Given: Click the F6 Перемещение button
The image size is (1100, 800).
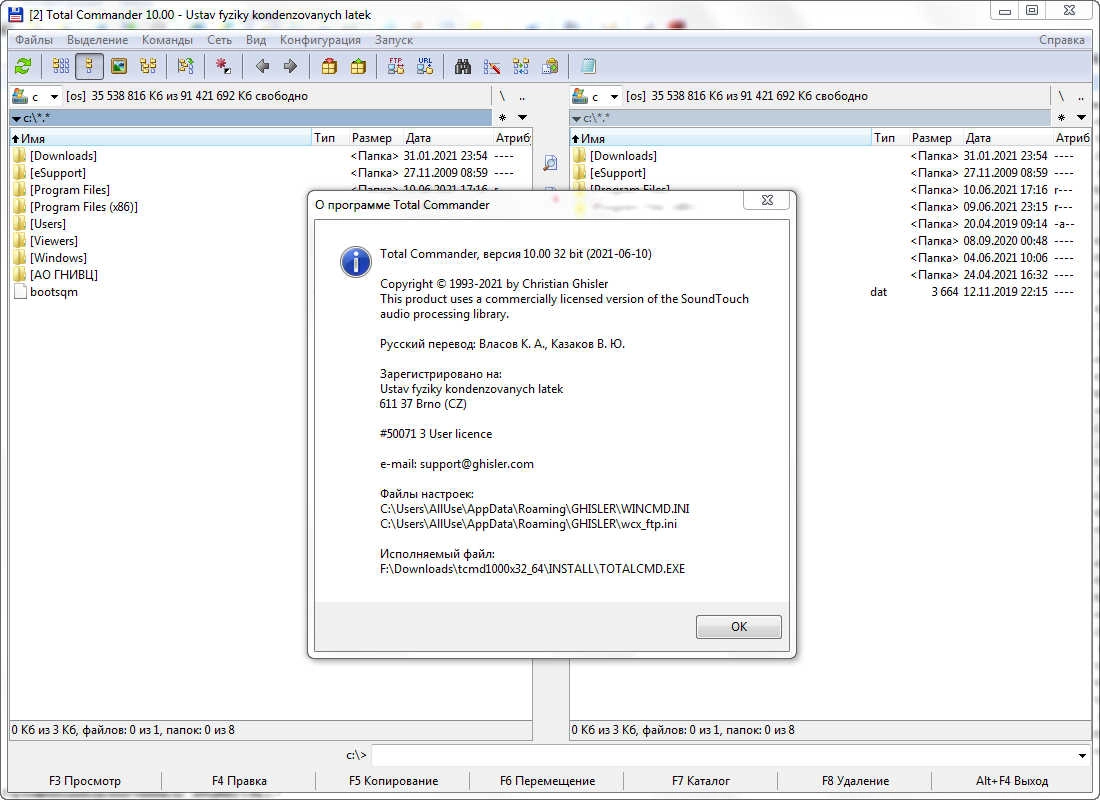Looking at the screenshot, I should [x=547, y=781].
